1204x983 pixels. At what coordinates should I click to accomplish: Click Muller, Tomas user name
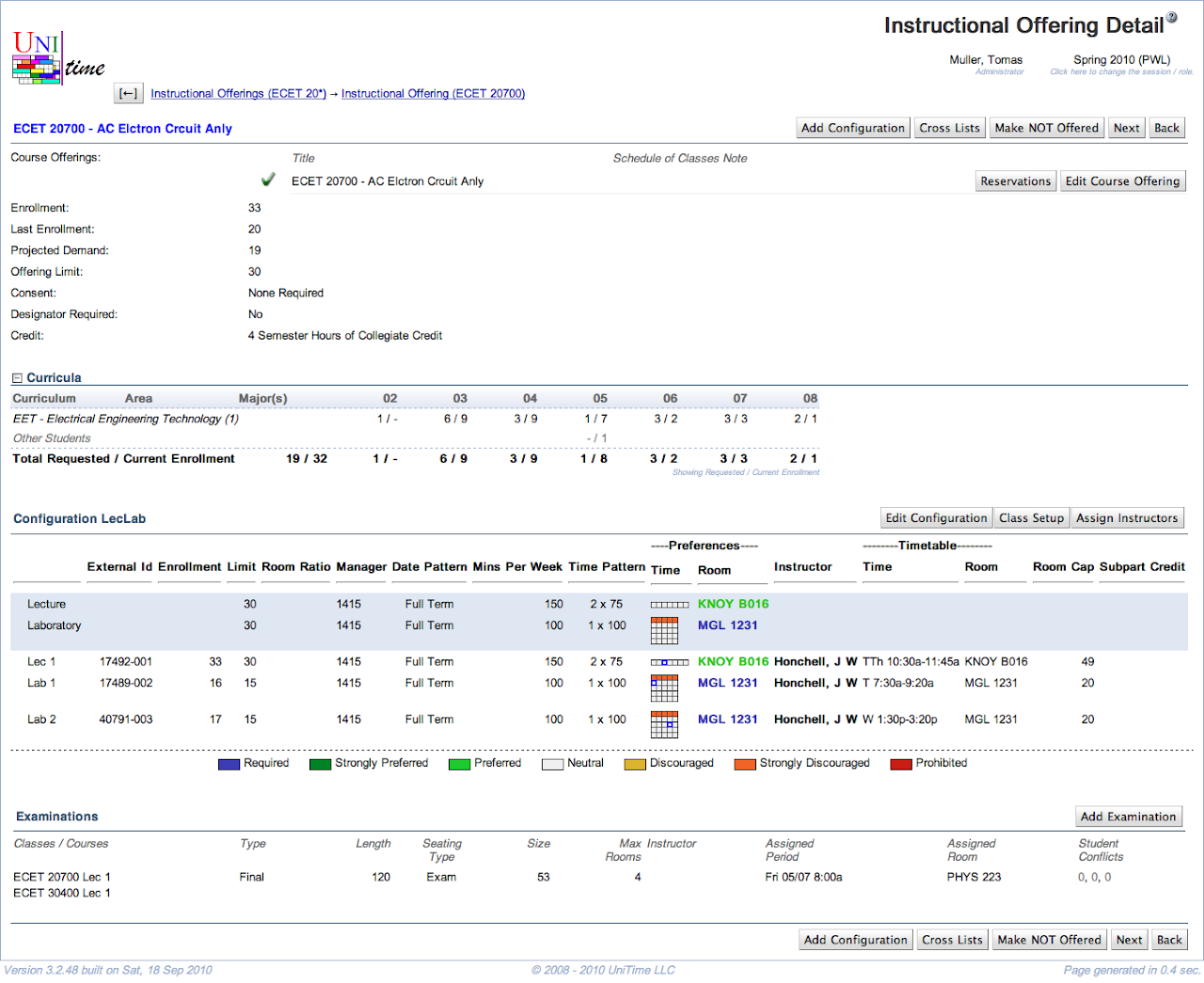tap(986, 60)
